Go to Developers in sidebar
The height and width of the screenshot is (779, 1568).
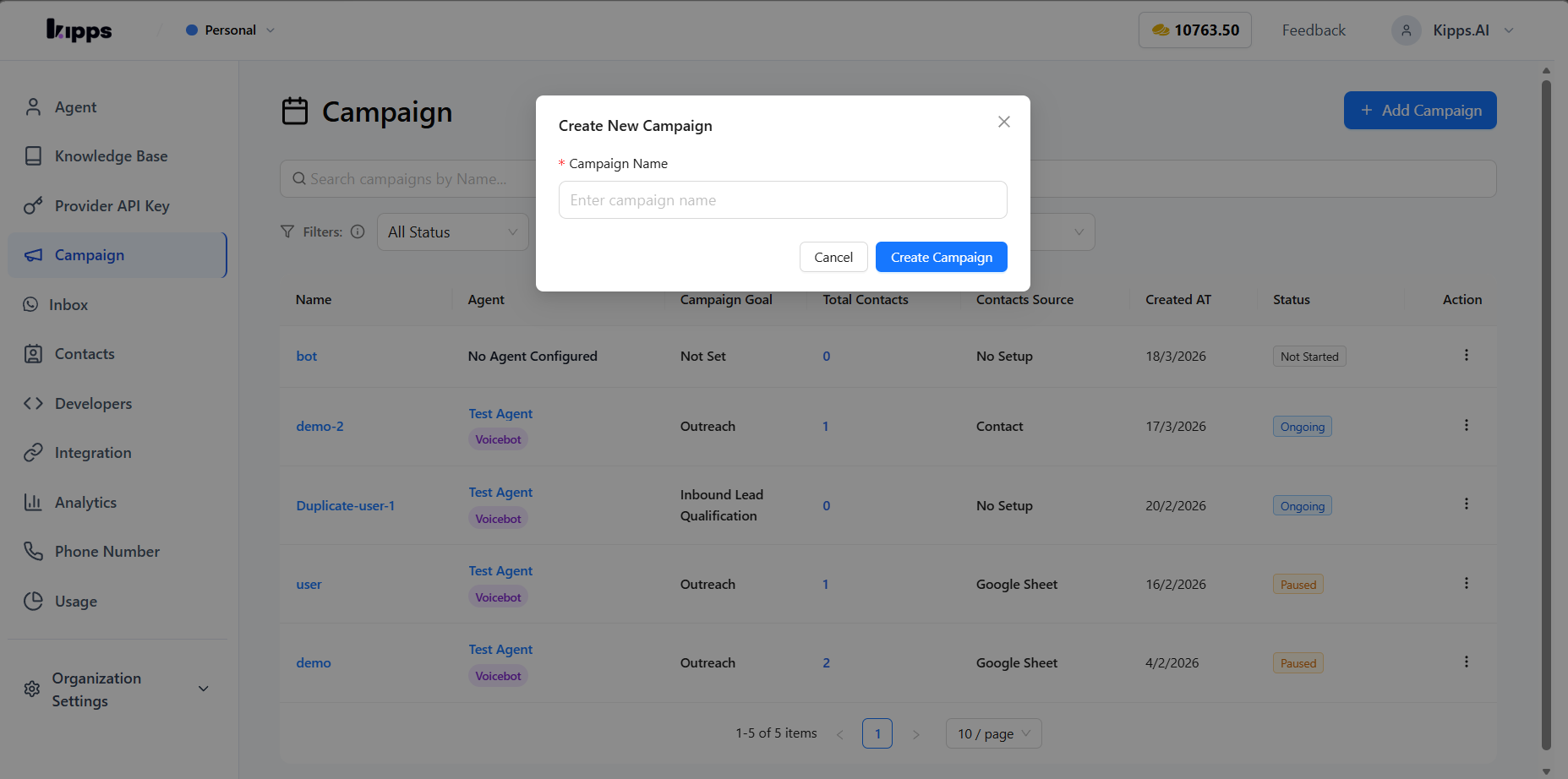(117, 404)
